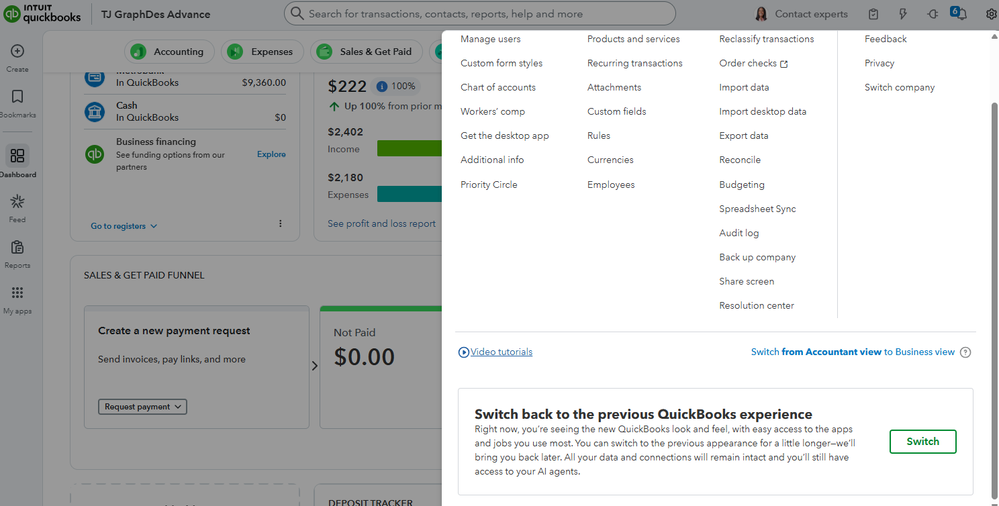Expand the Request payment dropdown

tap(143, 407)
